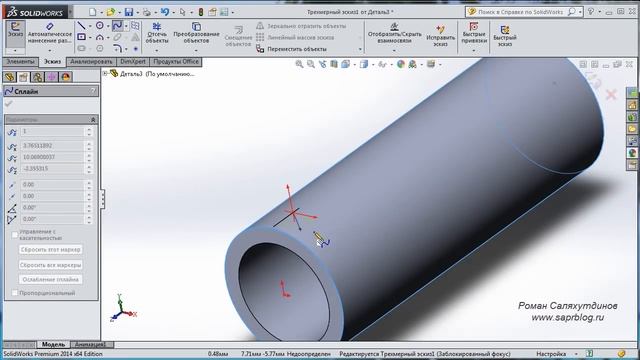Open FeatureManager design tree tab icon

pos(9,77)
